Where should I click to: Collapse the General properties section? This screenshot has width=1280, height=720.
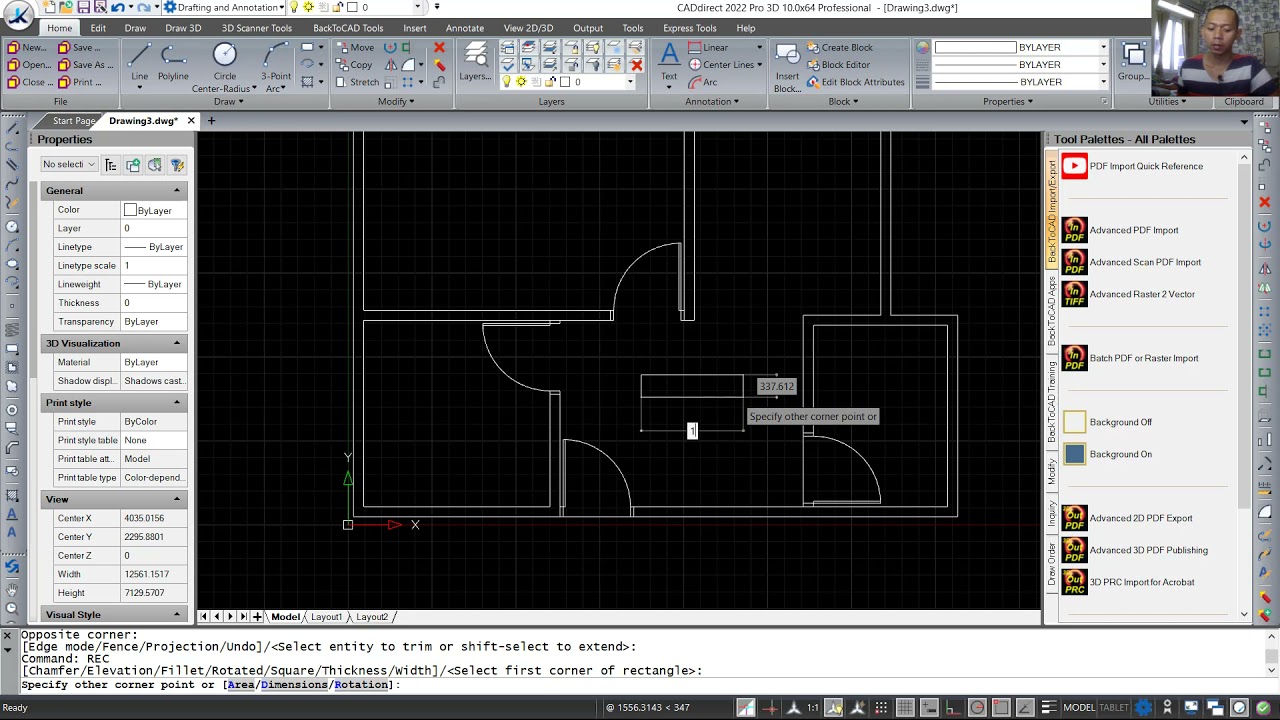(177, 190)
